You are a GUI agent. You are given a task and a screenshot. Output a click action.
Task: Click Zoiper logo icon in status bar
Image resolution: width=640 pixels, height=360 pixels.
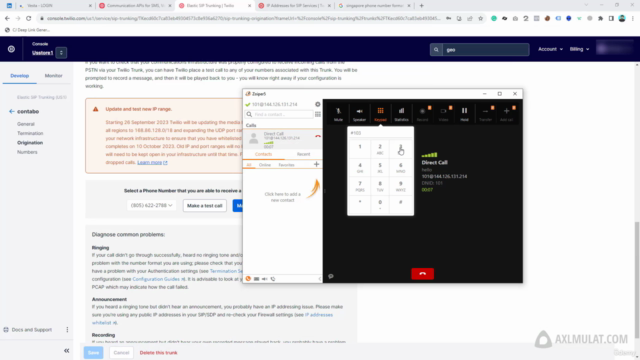click(248, 279)
